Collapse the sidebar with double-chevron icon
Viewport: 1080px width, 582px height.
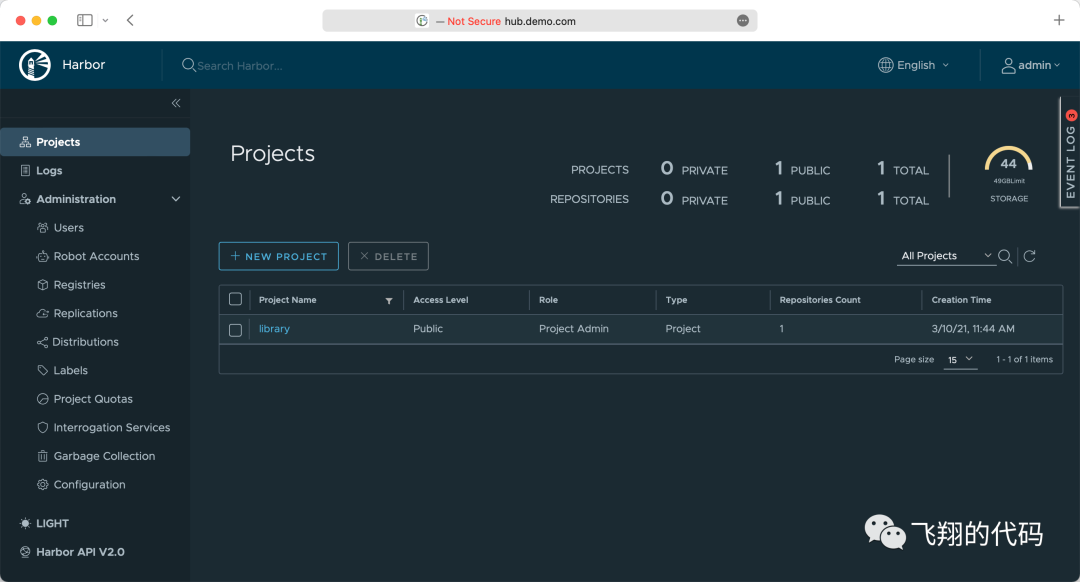[176, 103]
